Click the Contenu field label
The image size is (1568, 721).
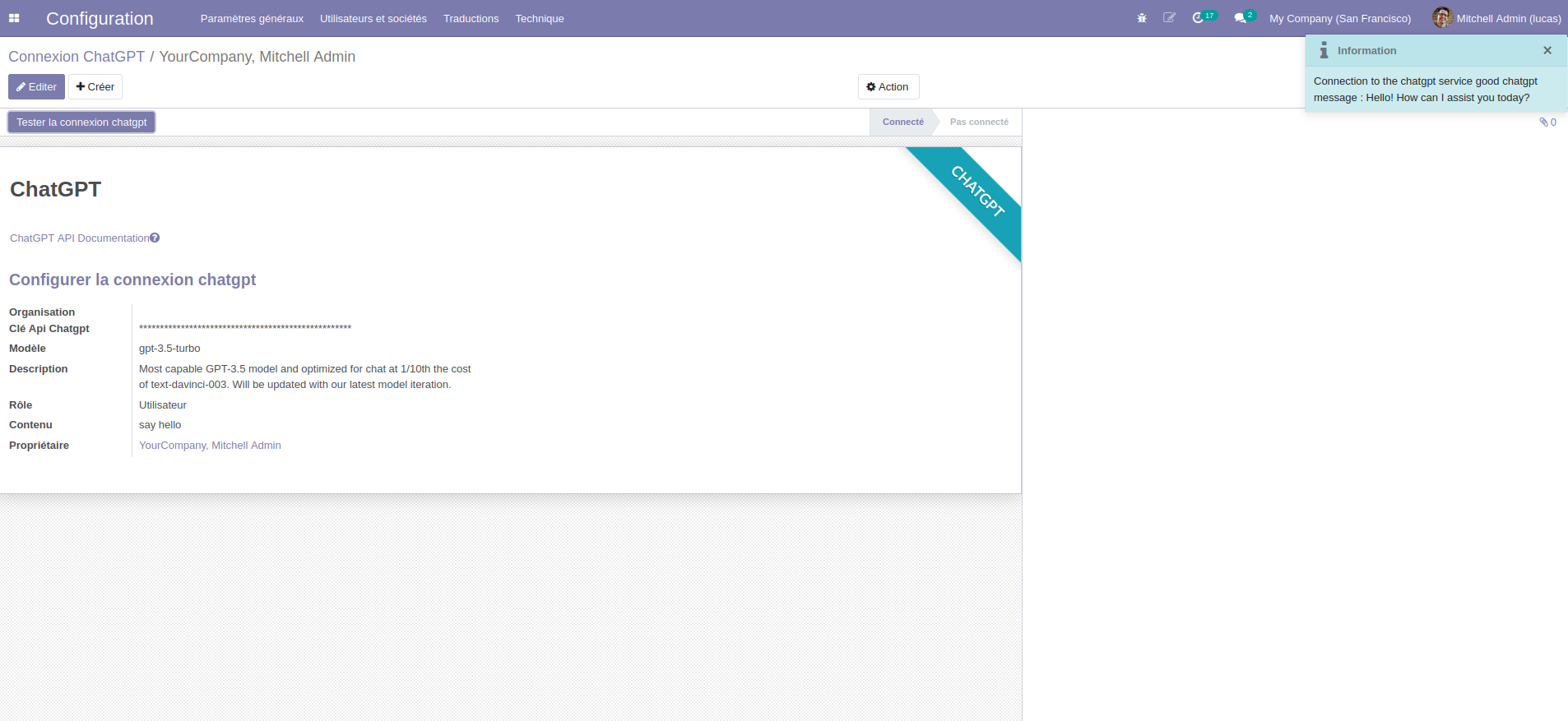tap(30, 424)
